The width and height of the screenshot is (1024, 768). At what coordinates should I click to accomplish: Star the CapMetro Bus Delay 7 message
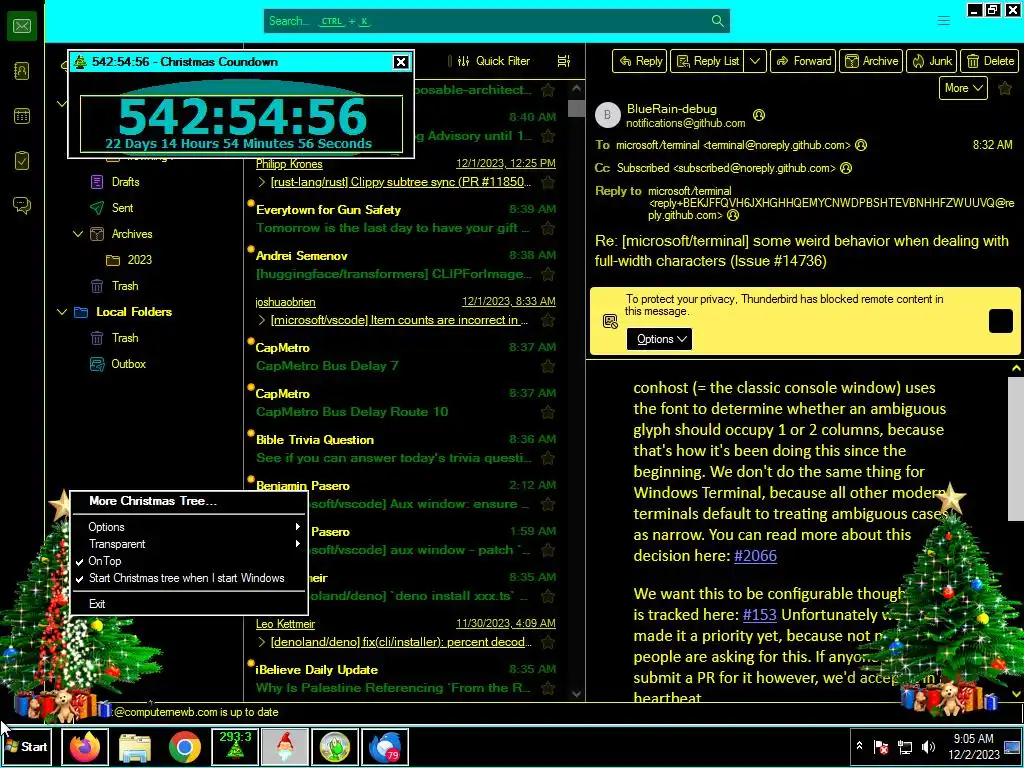[547, 366]
